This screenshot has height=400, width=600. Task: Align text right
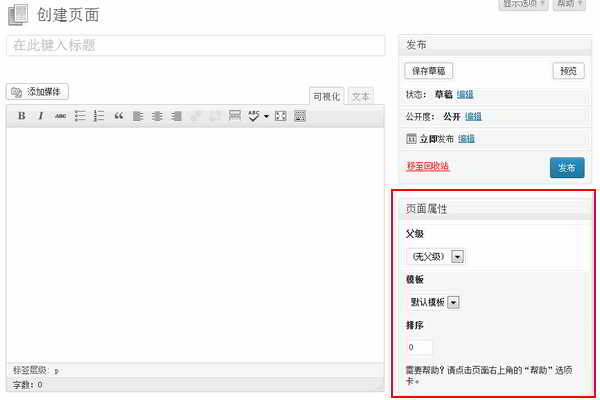(176, 116)
